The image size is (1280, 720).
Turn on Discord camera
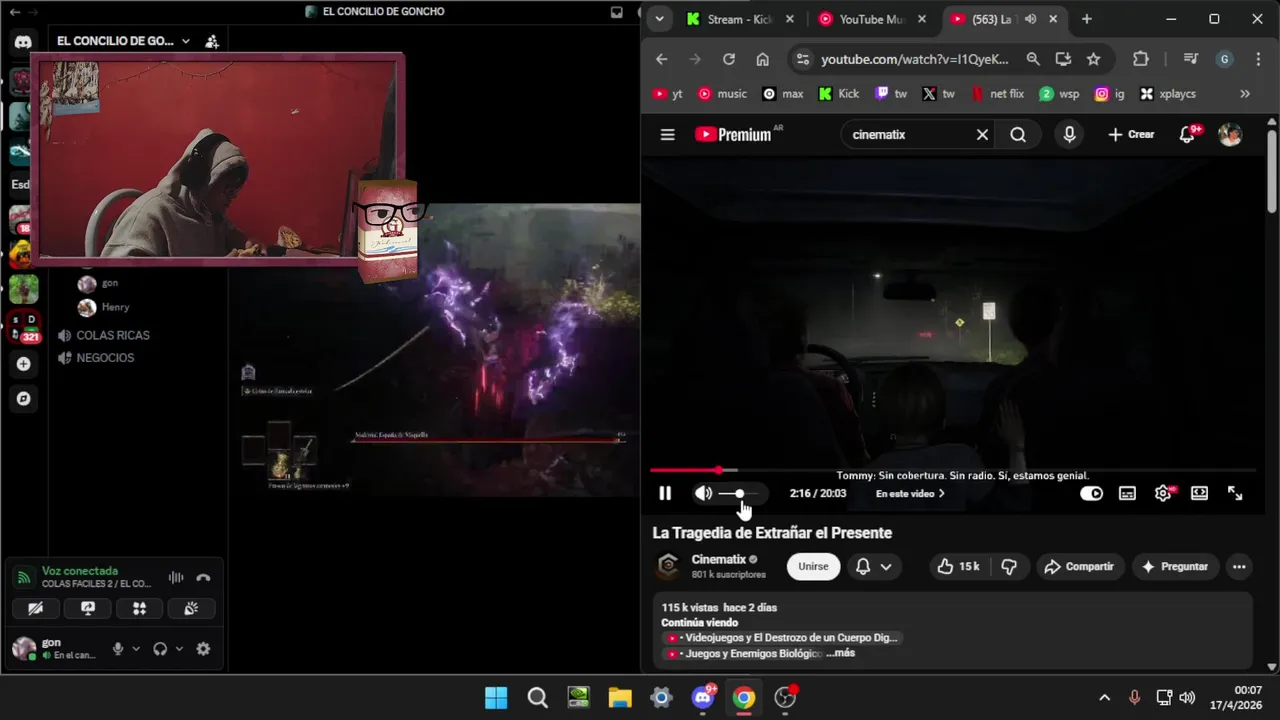(36, 608)
